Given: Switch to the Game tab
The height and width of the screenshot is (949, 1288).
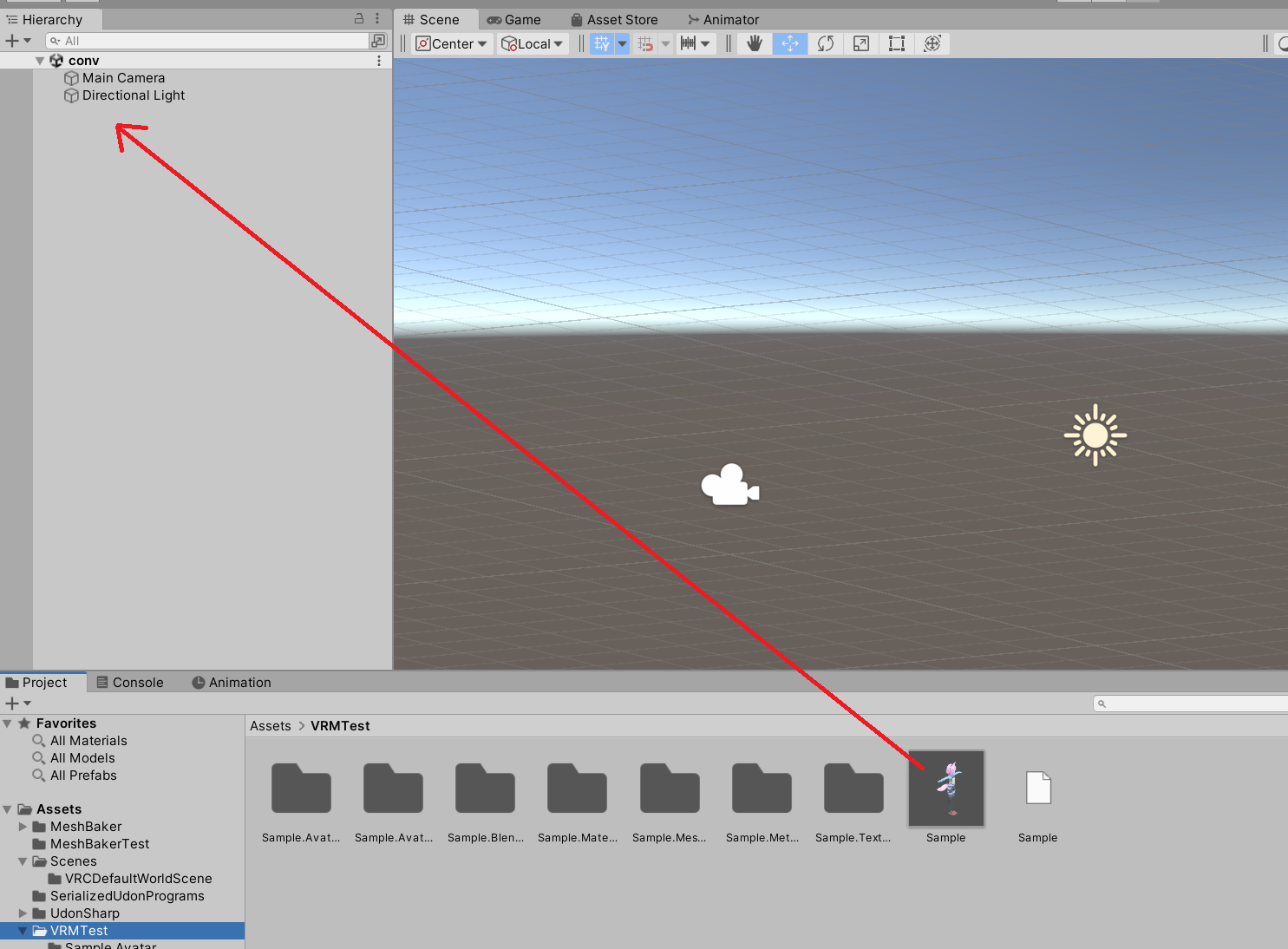Looking at the screenshot, I should click(513, 19).
